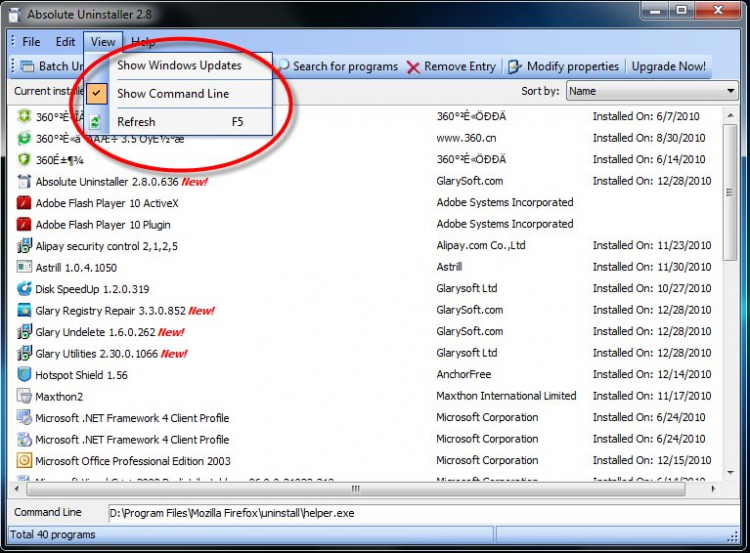
Task: Click the Absolute Uninstaller title bar icon
Action: click(x=14, y=15)
